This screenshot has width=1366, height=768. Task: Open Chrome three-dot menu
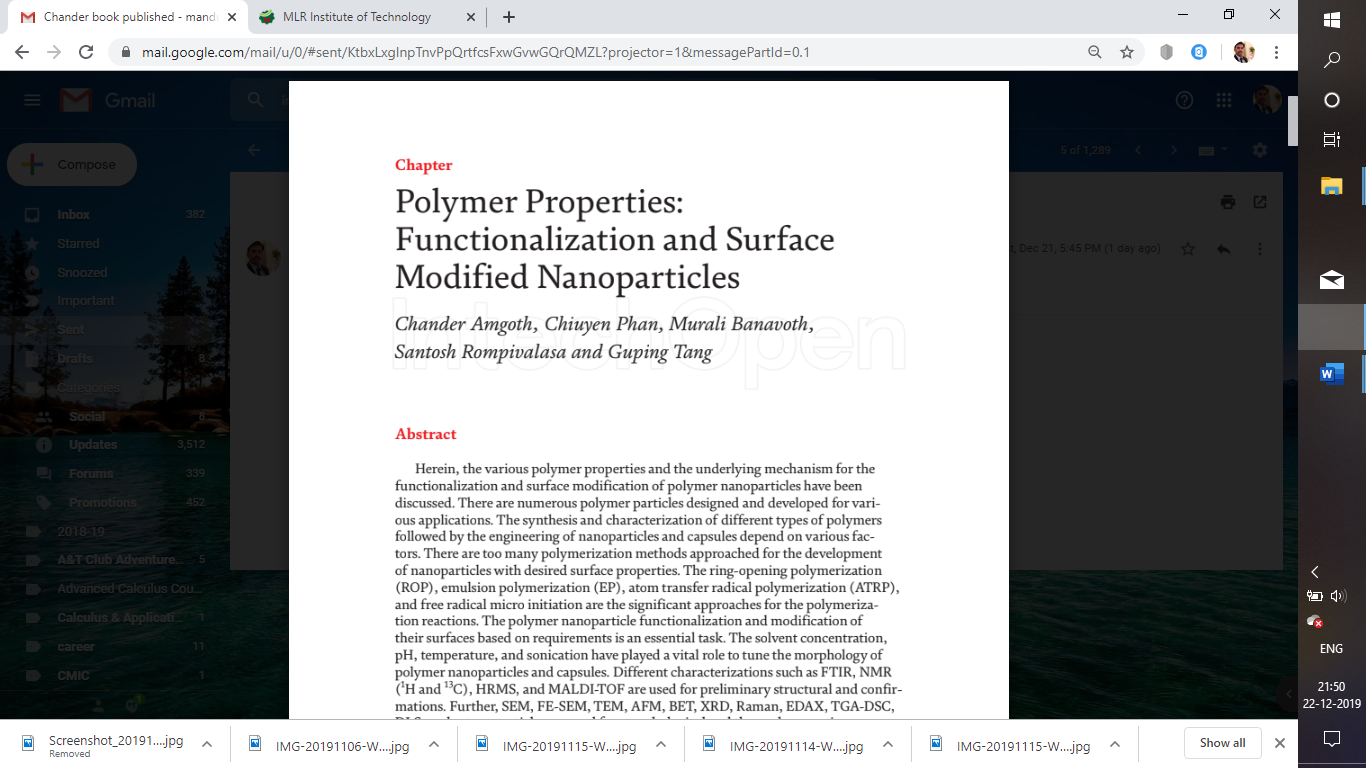point(1277,52)
